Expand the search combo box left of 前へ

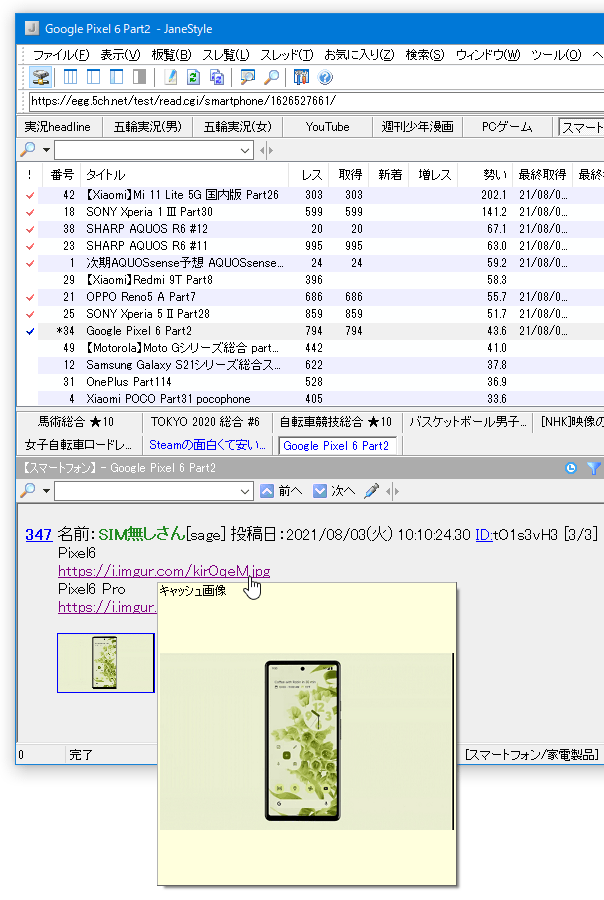tap(245, 491)
